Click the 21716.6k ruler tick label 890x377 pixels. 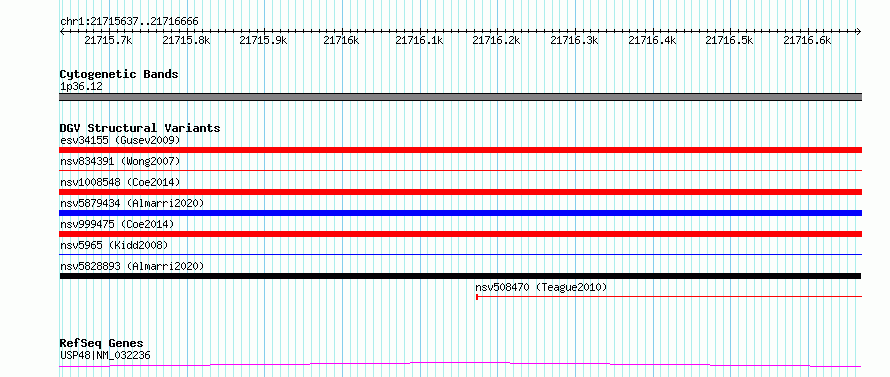point(807,40)
